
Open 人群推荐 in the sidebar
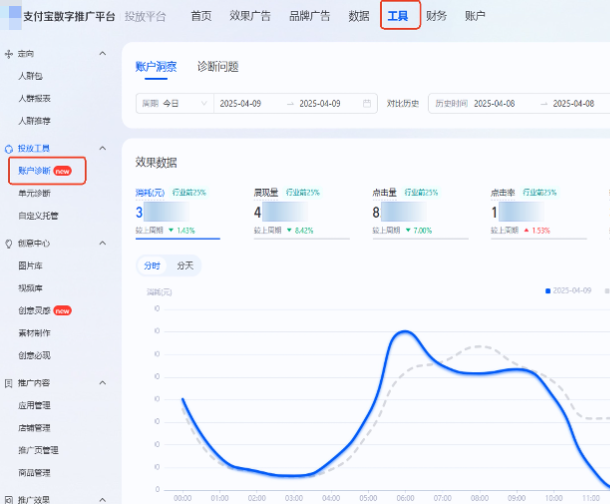(x=35, y=121)
